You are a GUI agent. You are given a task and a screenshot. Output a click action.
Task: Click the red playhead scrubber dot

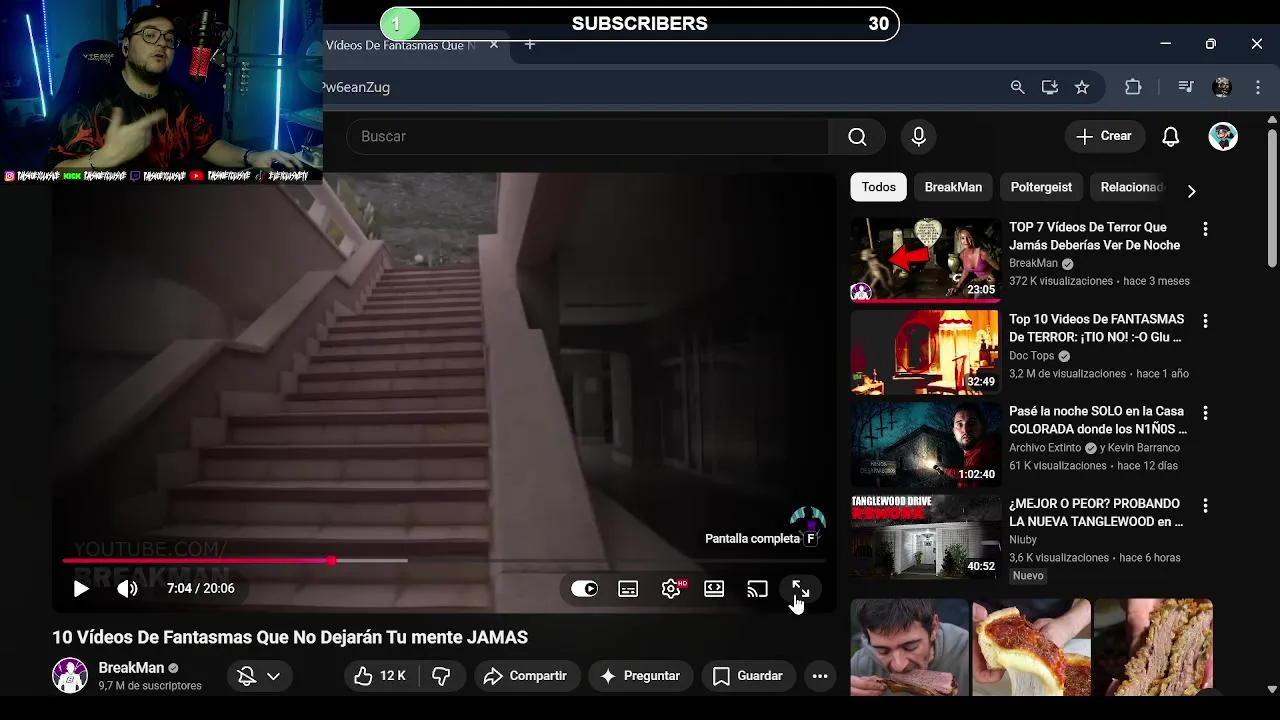[331, 561]
